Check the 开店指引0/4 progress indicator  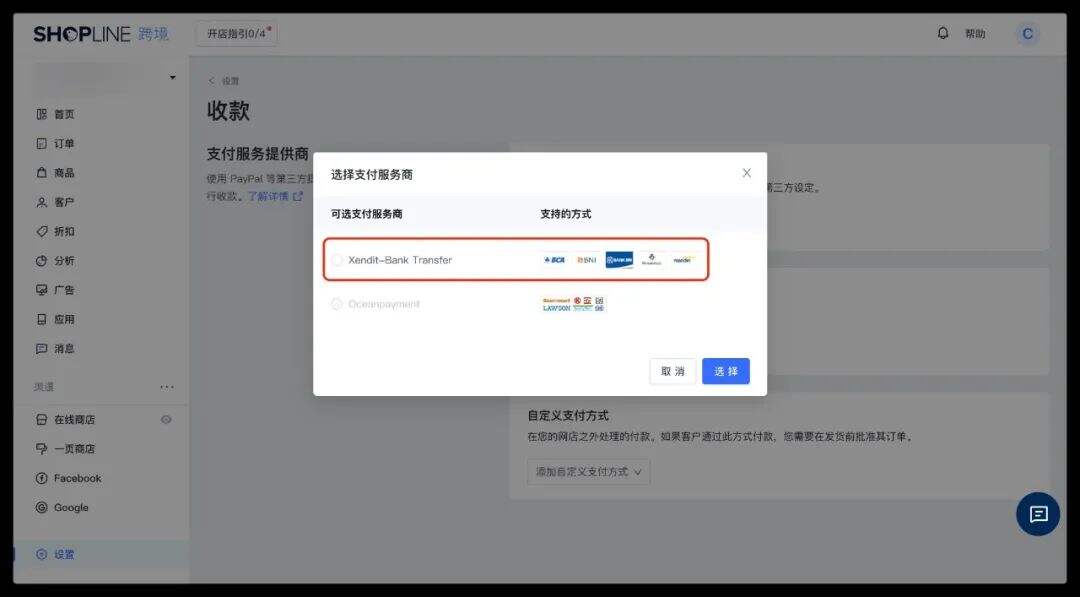(x=237, y=33)
